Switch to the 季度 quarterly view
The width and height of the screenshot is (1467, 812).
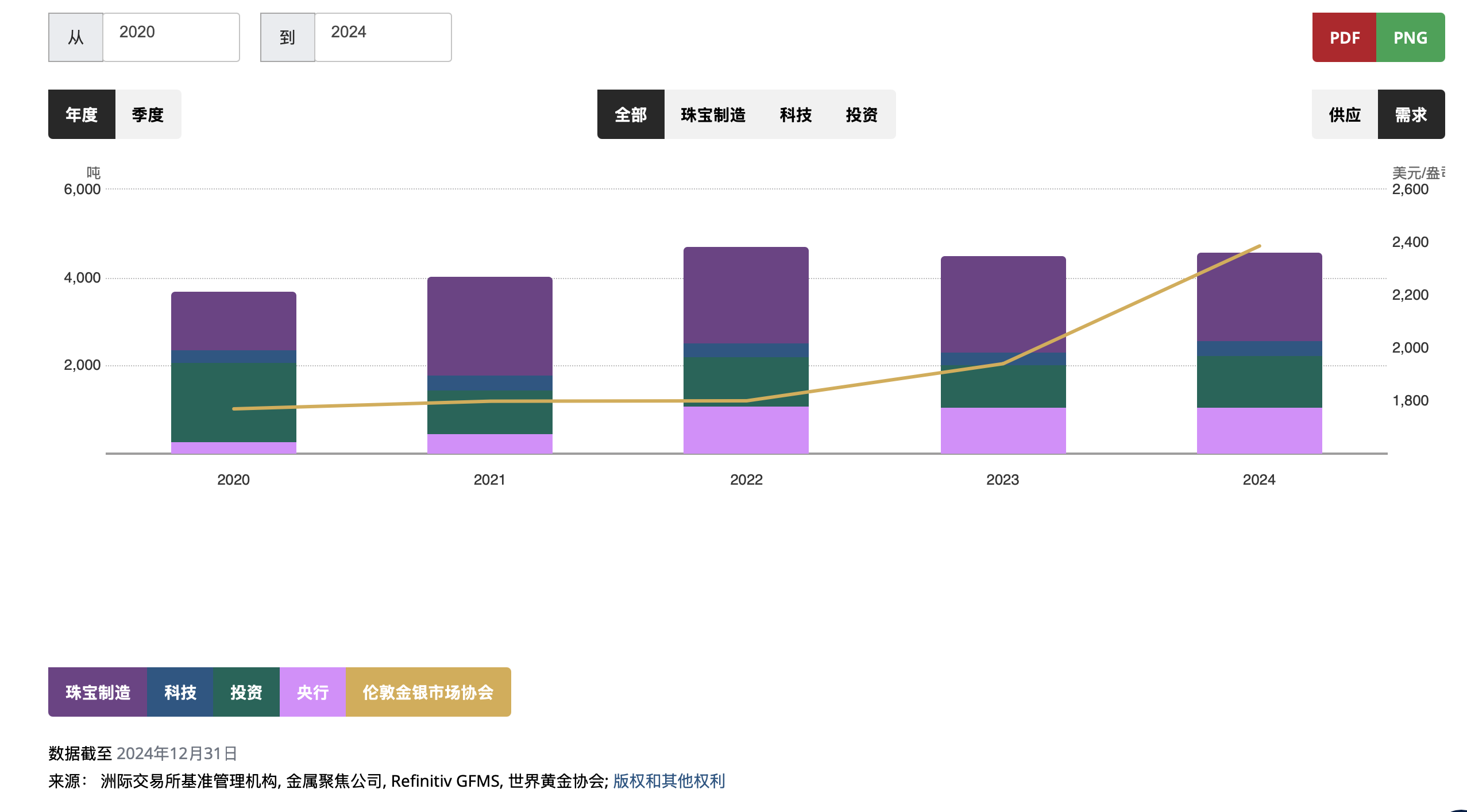click(148, 114)
